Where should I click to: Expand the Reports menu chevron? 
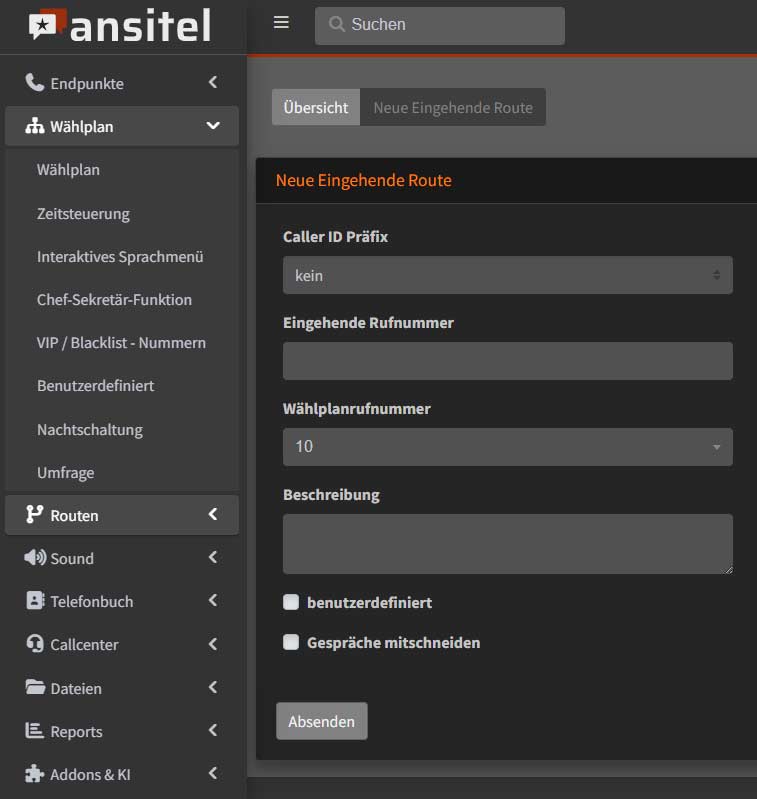(x=213, y=730)
